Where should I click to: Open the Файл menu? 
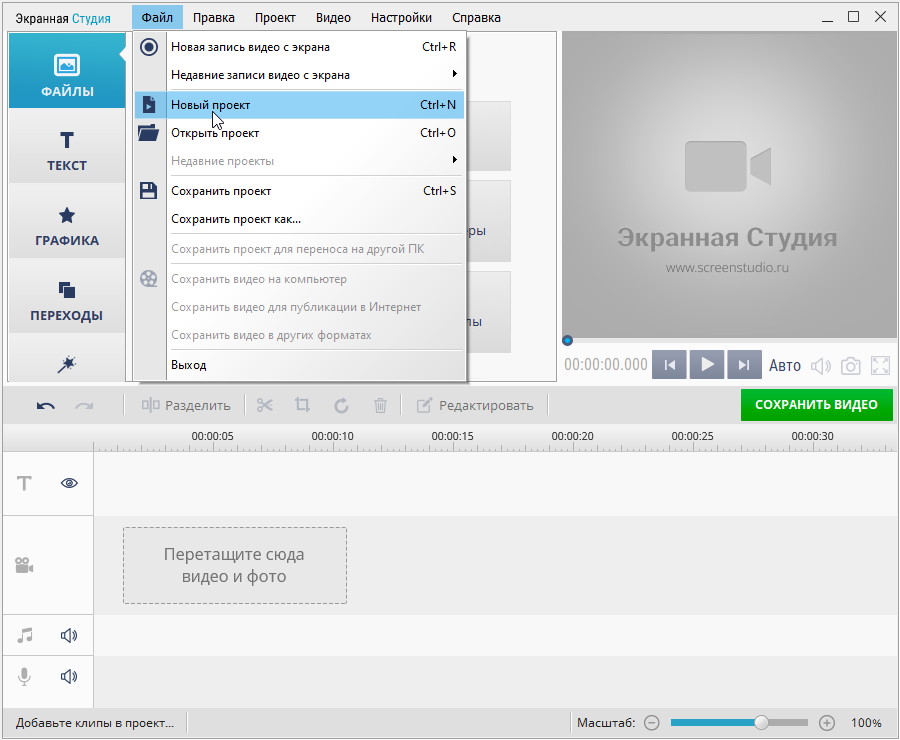pyautogui.click(x=157, y=18)
